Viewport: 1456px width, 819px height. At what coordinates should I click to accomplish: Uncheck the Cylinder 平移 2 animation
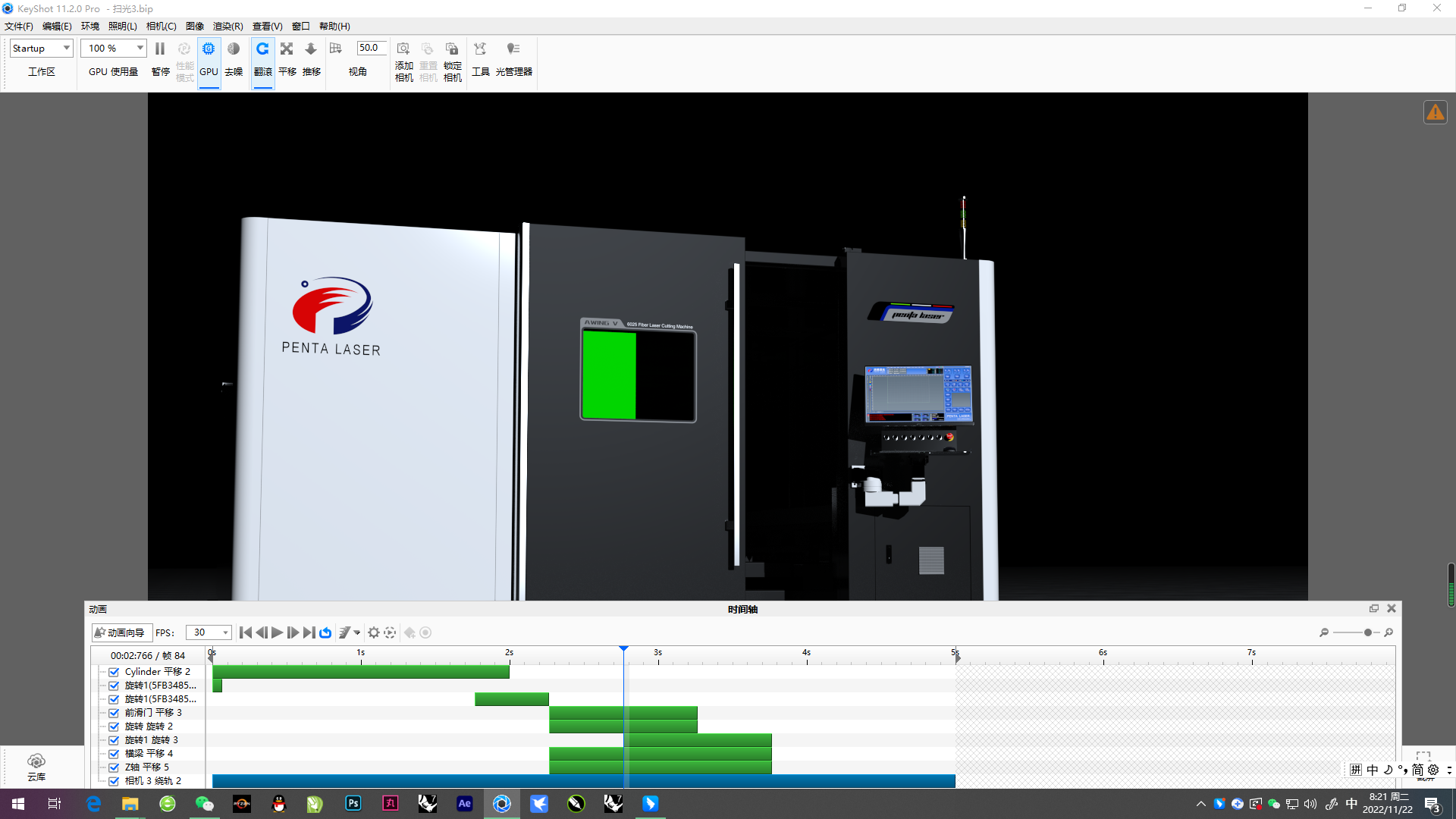pyautogui.click(x=113, y=672)
